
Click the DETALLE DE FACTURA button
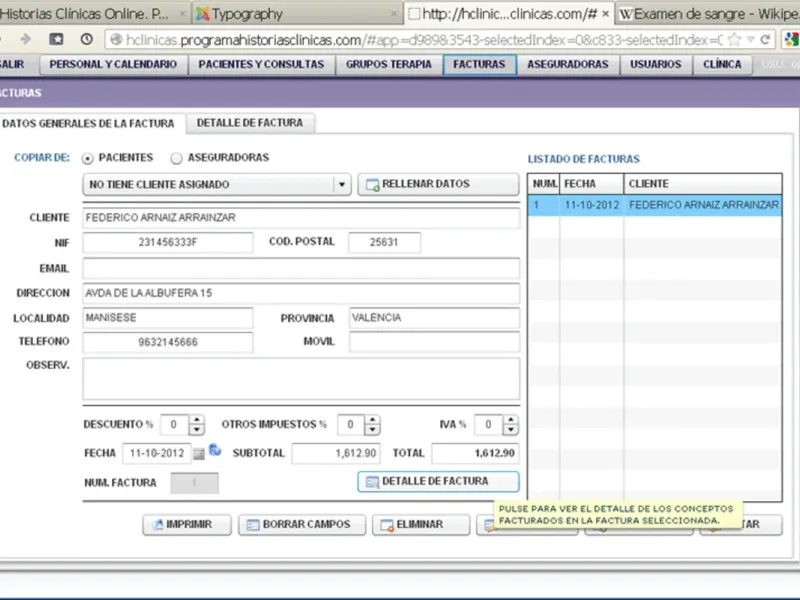[438, 482]
